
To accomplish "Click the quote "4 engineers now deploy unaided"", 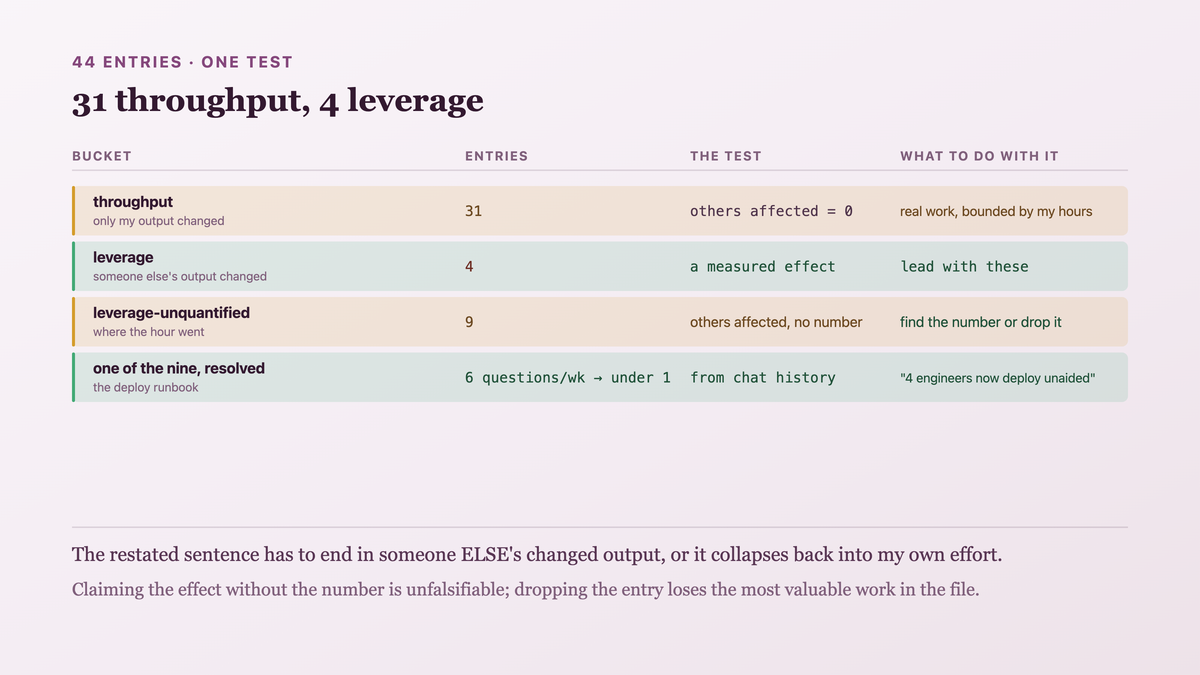I will pyautogui.click(x=998, y=378).
